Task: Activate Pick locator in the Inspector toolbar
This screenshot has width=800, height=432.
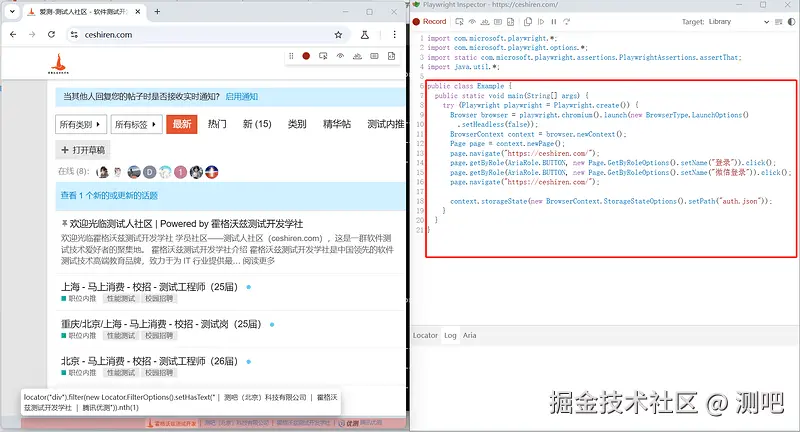Action: coord(459,21)
